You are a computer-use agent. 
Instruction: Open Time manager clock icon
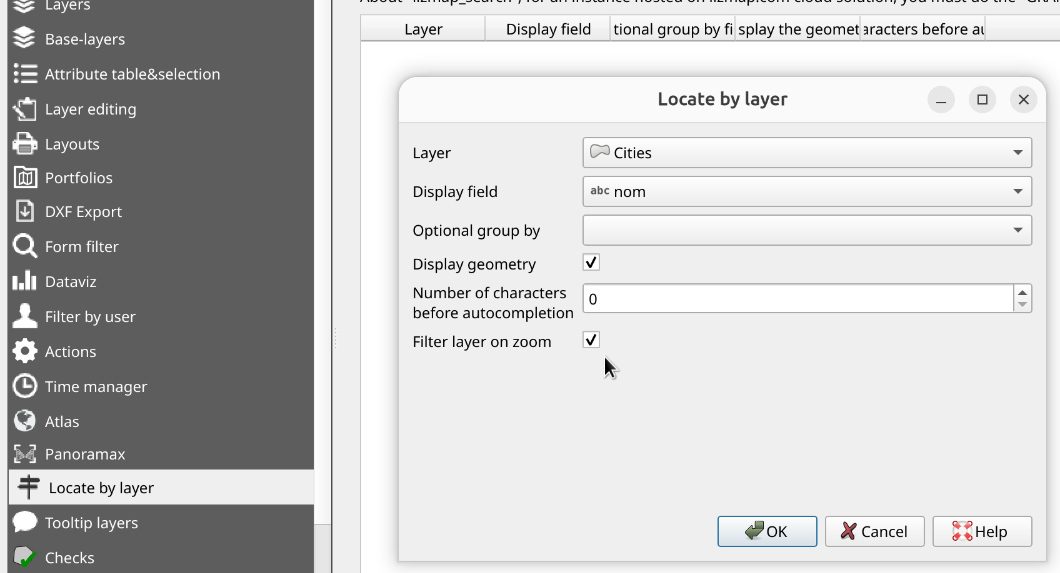[x=25, y=386]
